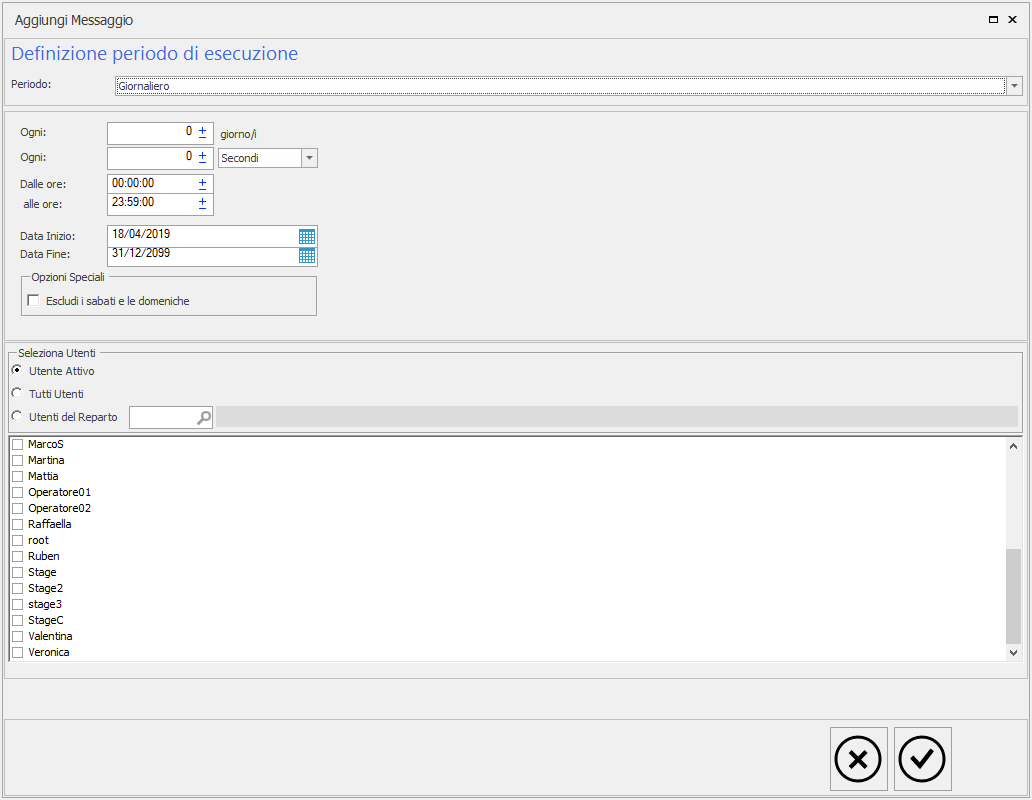Open the Secondi unit dropdown
This screenshot has width=1032, height=800.
tap(309, 158)
